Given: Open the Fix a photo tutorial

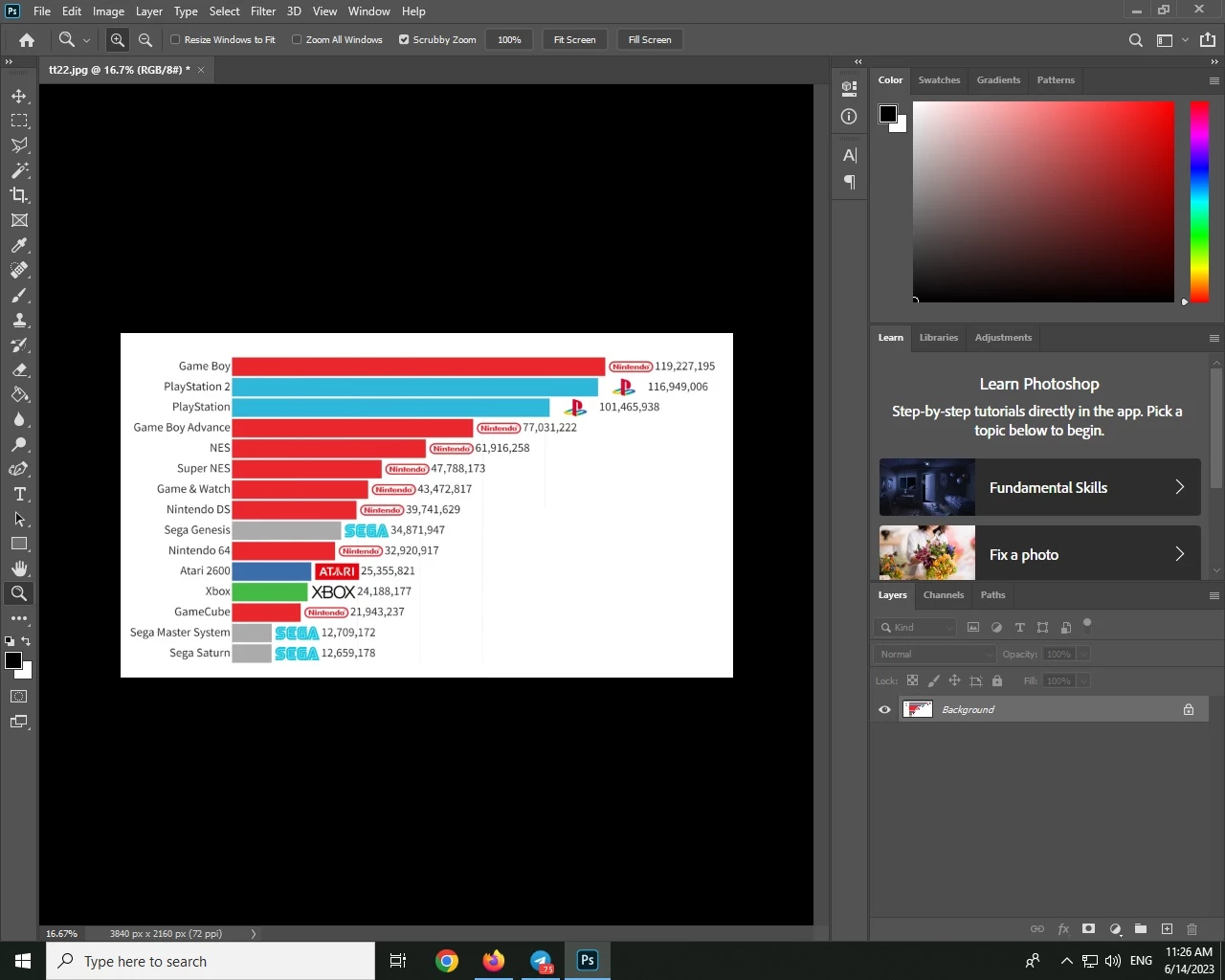Looking at the screenshot, I should click(x=1039, y=553).
